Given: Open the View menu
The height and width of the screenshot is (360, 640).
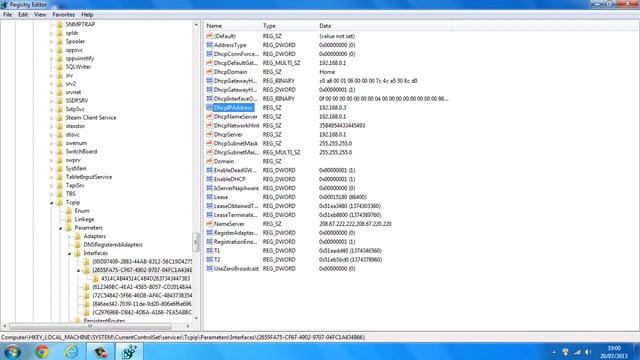Looking at the screenshot, I should pyautogui.click(x=40, y=15).
